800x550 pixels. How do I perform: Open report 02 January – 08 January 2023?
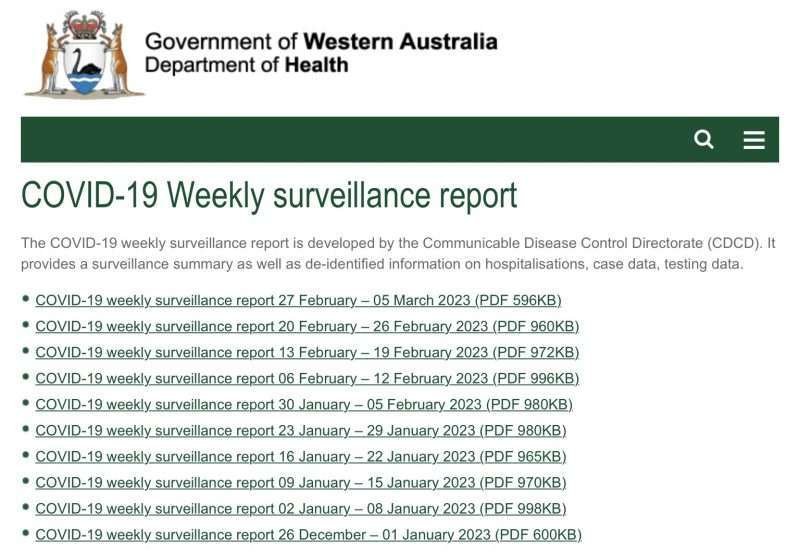(301, 509)
